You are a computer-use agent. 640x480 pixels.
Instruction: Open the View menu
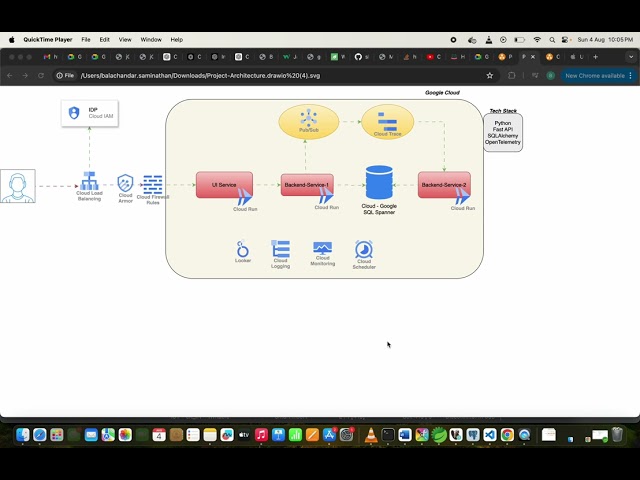click(x=125, y=40)
